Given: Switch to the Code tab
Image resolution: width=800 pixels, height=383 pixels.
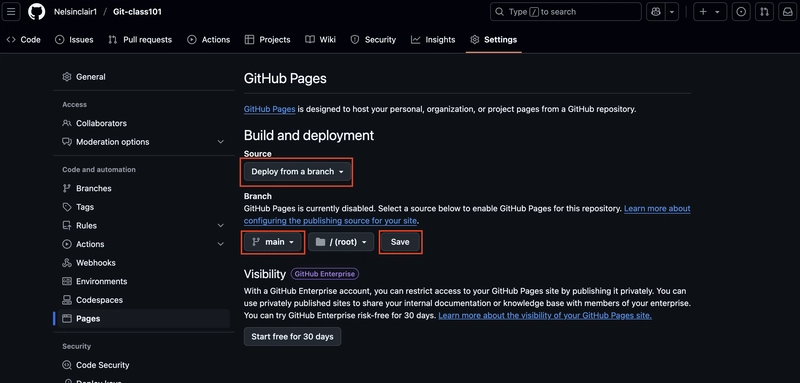Looking at the screenshot, I should (x=23, y=39).
